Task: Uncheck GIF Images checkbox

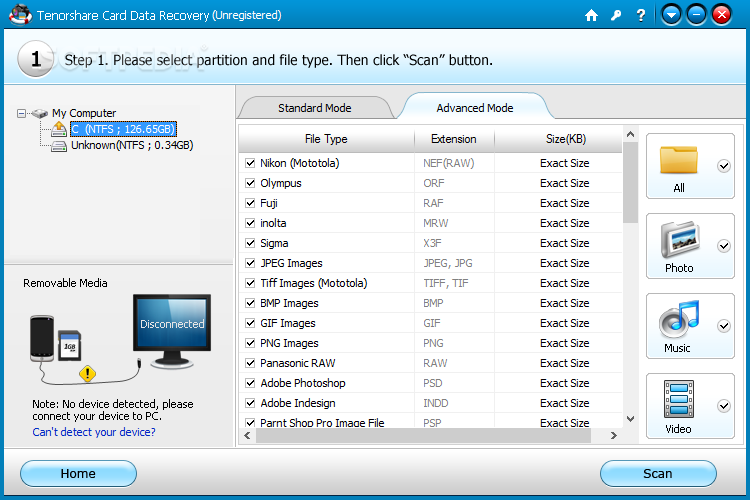Action: (x=250, y=323)
